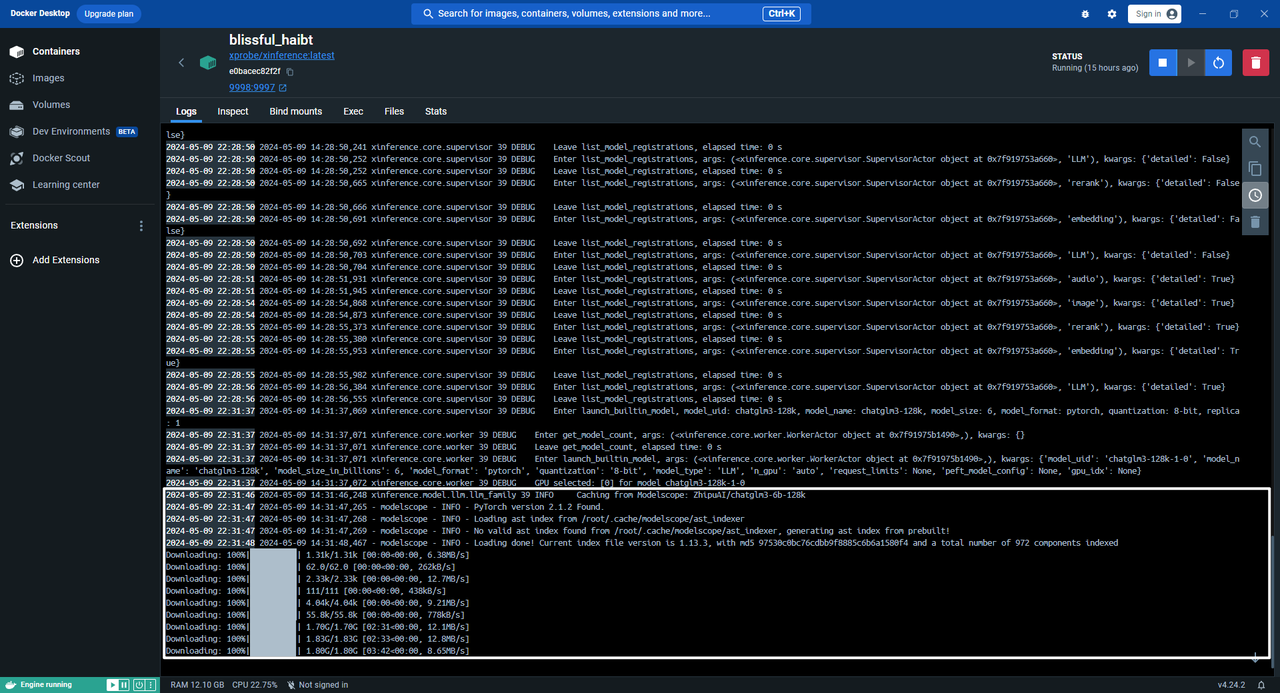The width and height of the screenshot is (1280, 693).
Task: Copy logs to clipboard
Action: point(1255,169)
